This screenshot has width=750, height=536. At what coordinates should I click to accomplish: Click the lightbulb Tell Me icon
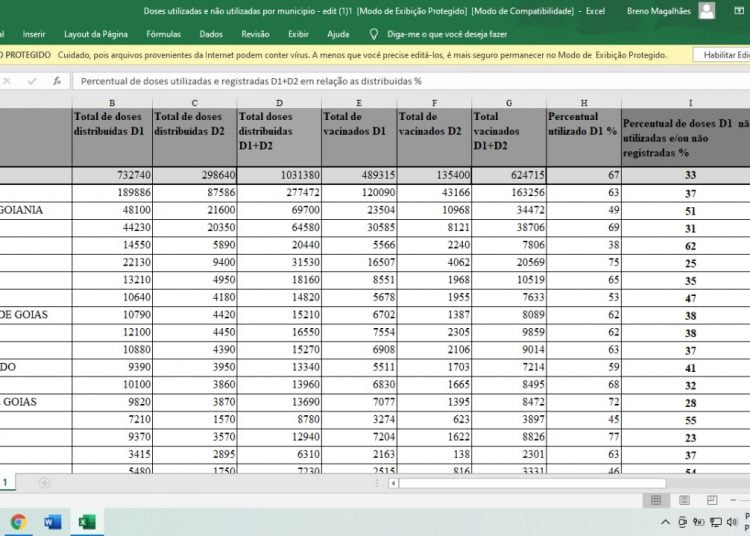coord(374,34)
